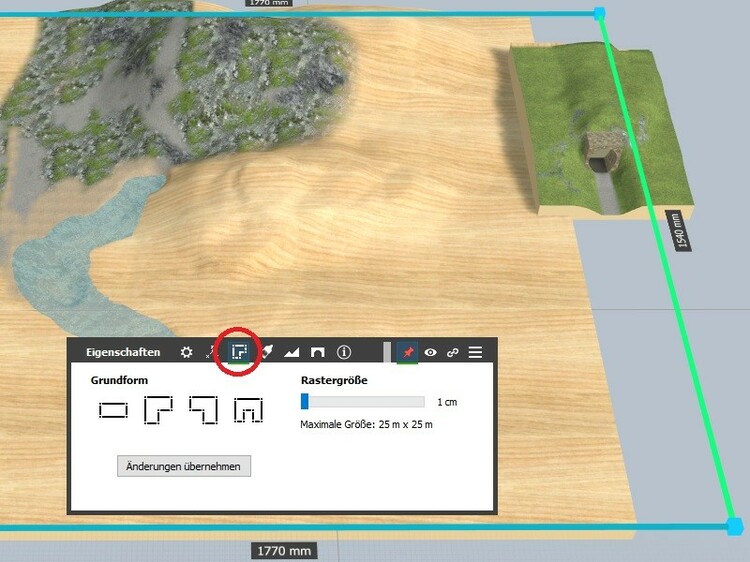Click the '1 cm' grid size value
This screenshot has width=750, height=562.
(x=447, y=402)
